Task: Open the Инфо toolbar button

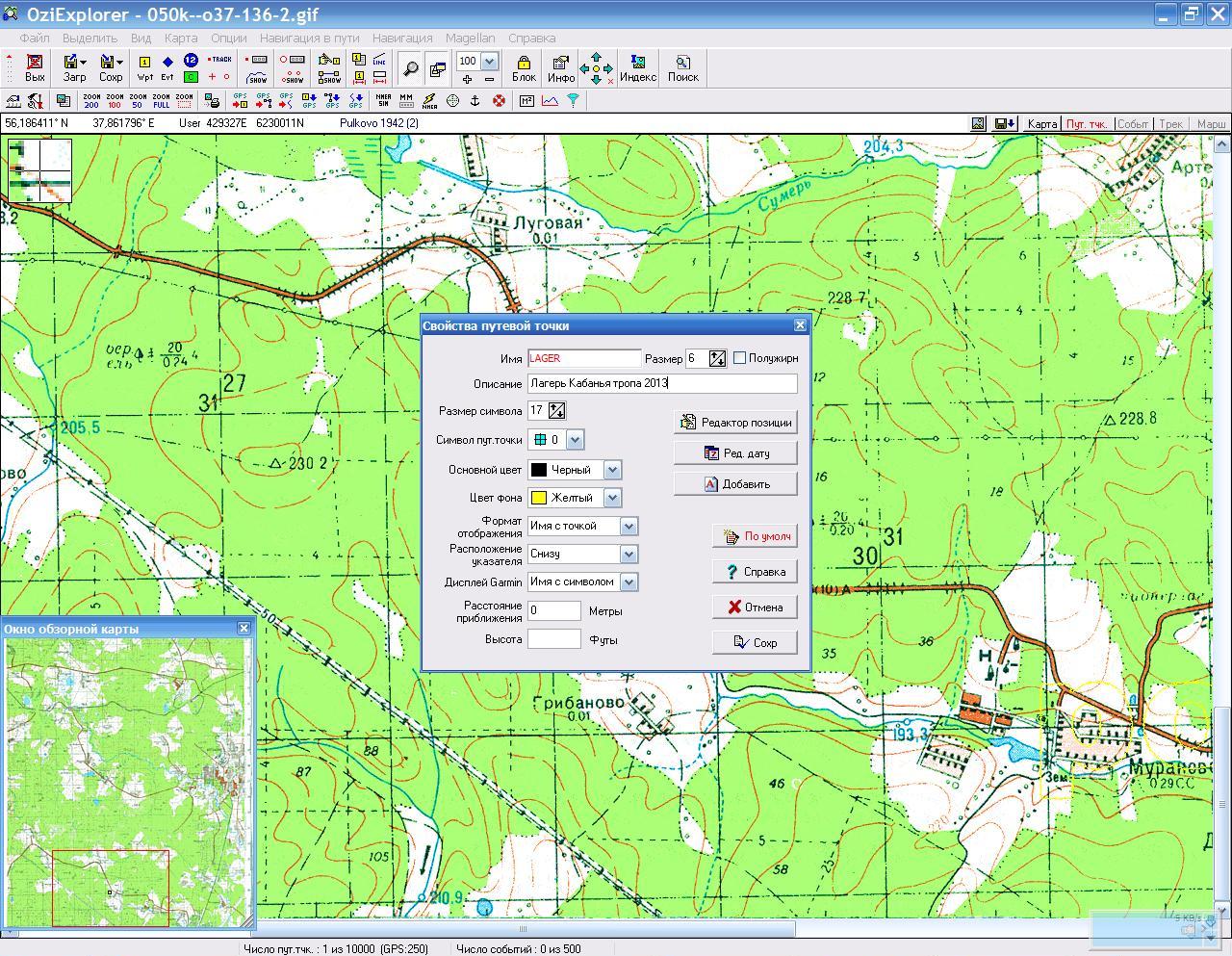Action: [561, 67]
